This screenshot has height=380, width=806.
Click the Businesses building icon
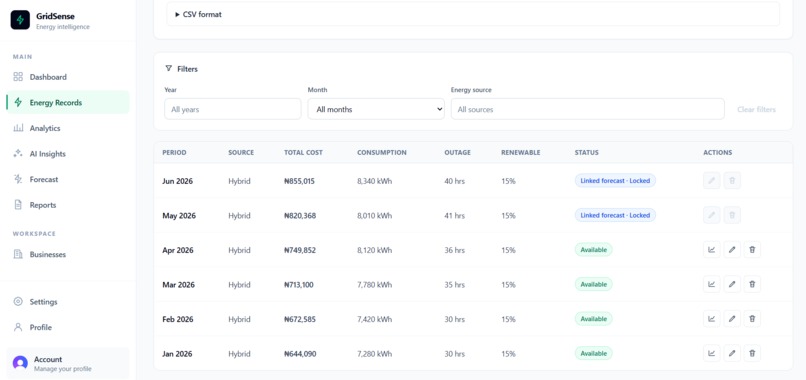18,254
